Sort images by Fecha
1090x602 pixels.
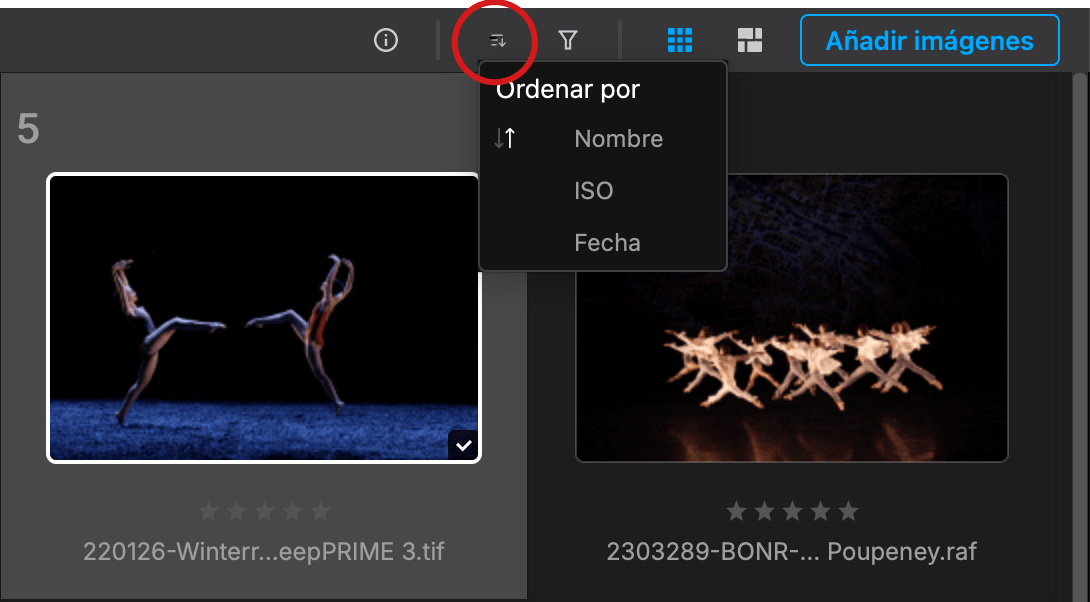click(x=607, y=243)
